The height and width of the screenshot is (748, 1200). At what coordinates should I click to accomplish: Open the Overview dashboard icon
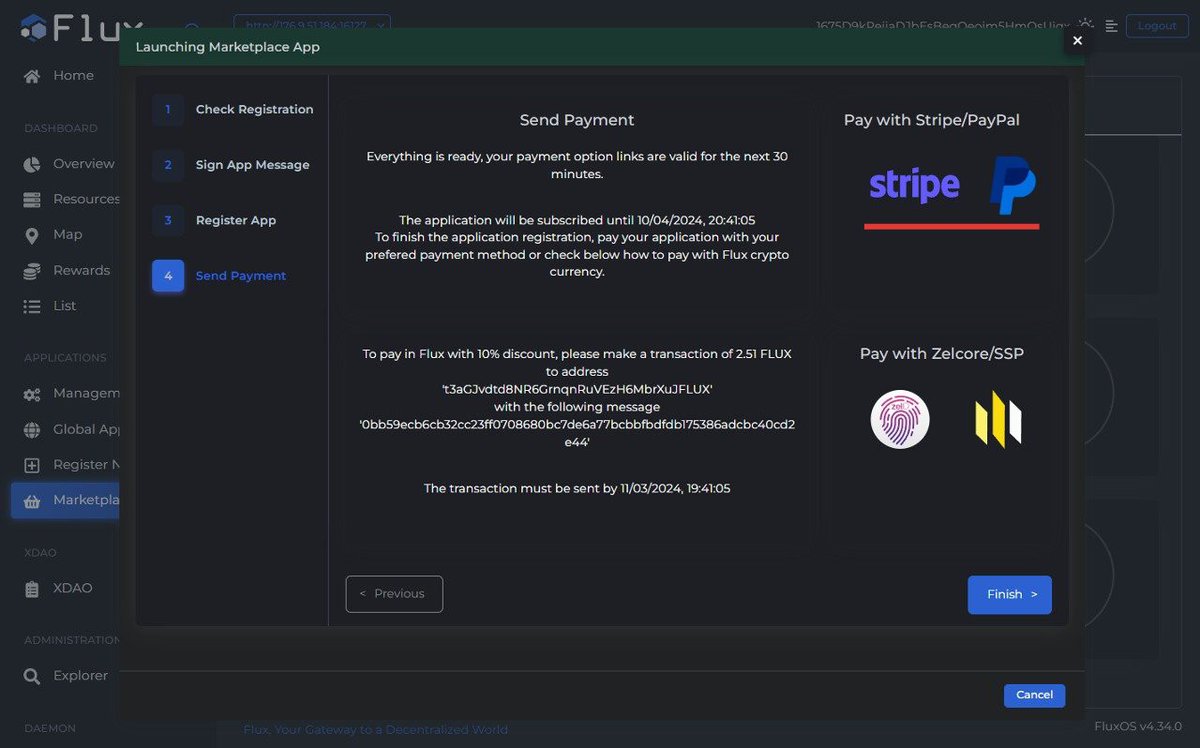32,164
